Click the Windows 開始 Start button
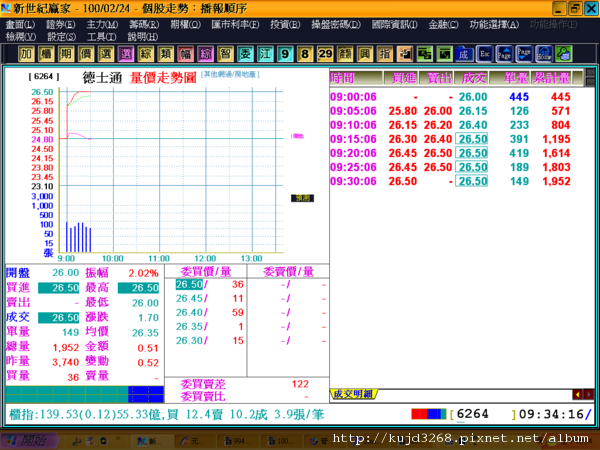Image resolution: width=600 pixels, height=450 pixels. [x=29, y=441]
